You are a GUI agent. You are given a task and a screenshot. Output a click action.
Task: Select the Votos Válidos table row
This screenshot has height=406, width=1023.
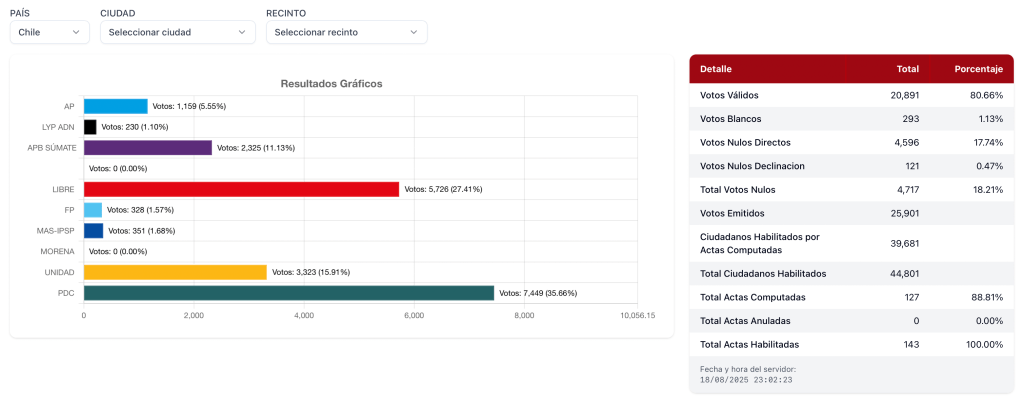pos(851,95)
